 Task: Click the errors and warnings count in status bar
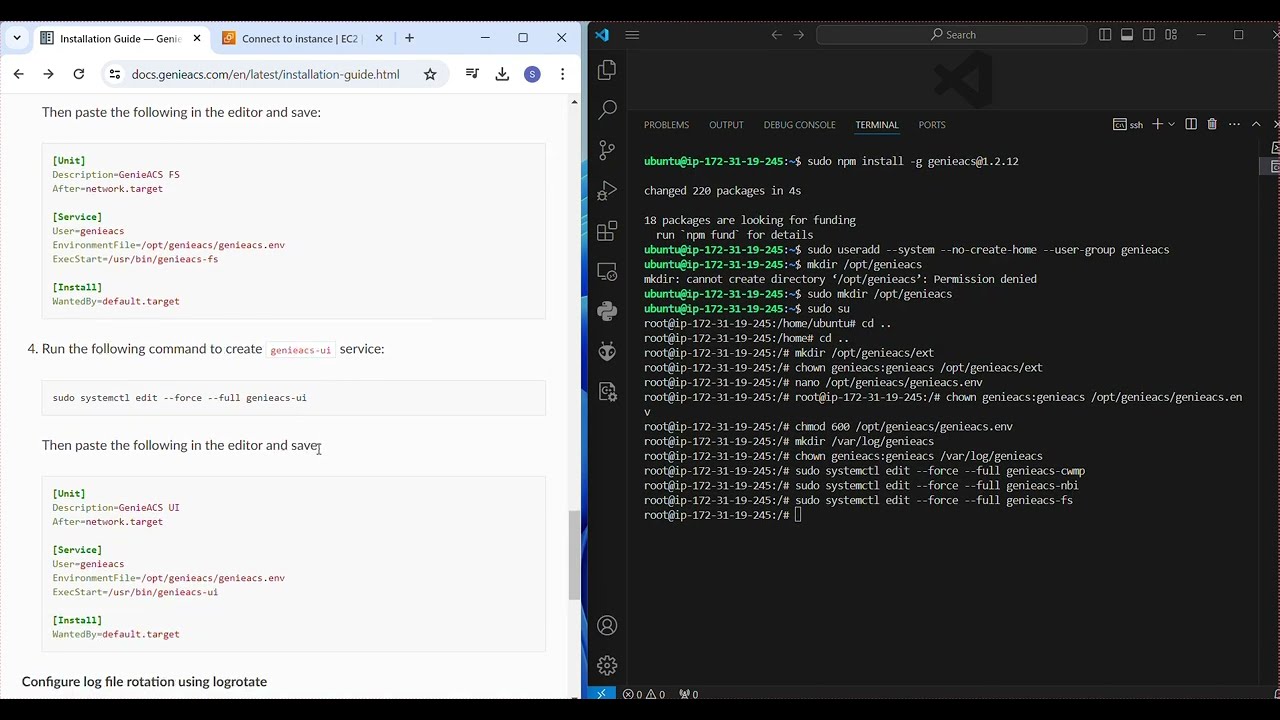tap(645, 694)
